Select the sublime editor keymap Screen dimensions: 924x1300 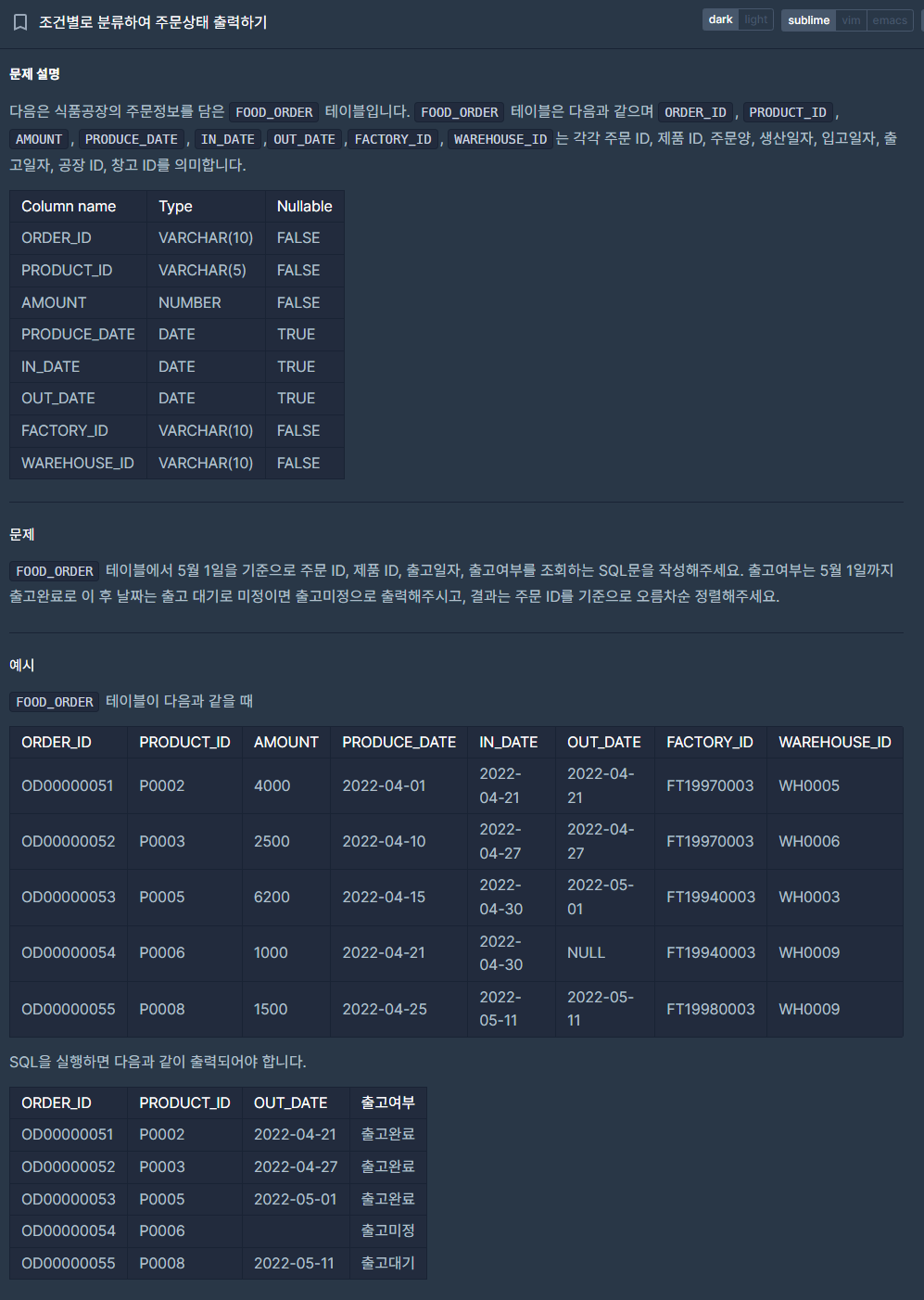(808, 20)
